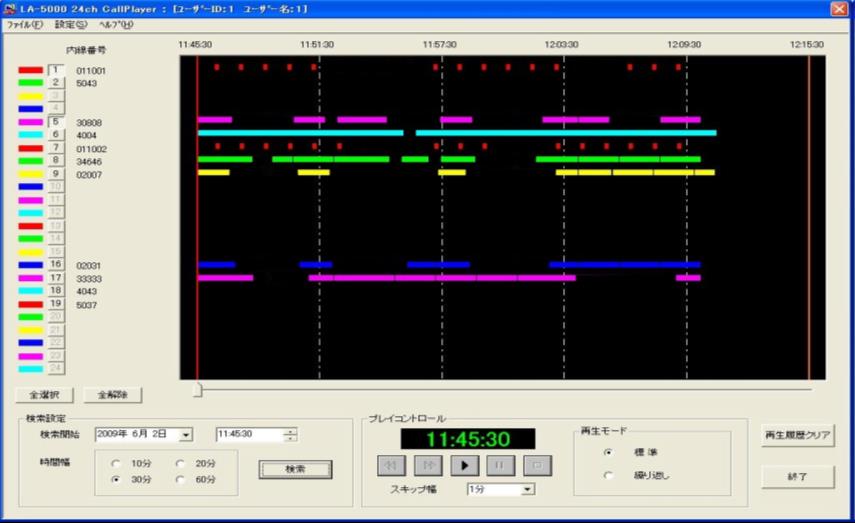Open the 設定(S) menu
The height and width of the screenshot is (523, 855).
coord(71,25)
